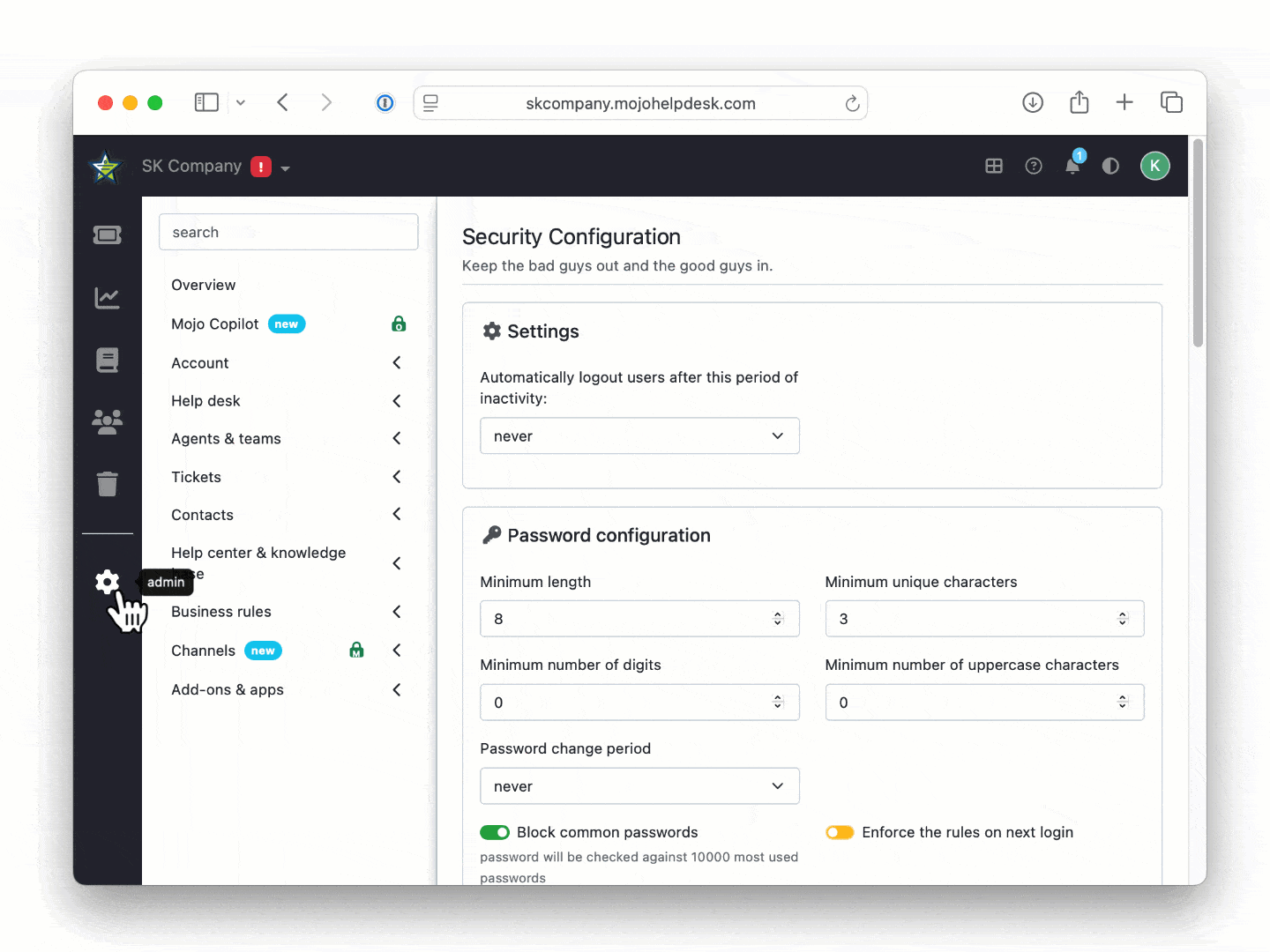Select Overview in the admin menu

point(204,286)
